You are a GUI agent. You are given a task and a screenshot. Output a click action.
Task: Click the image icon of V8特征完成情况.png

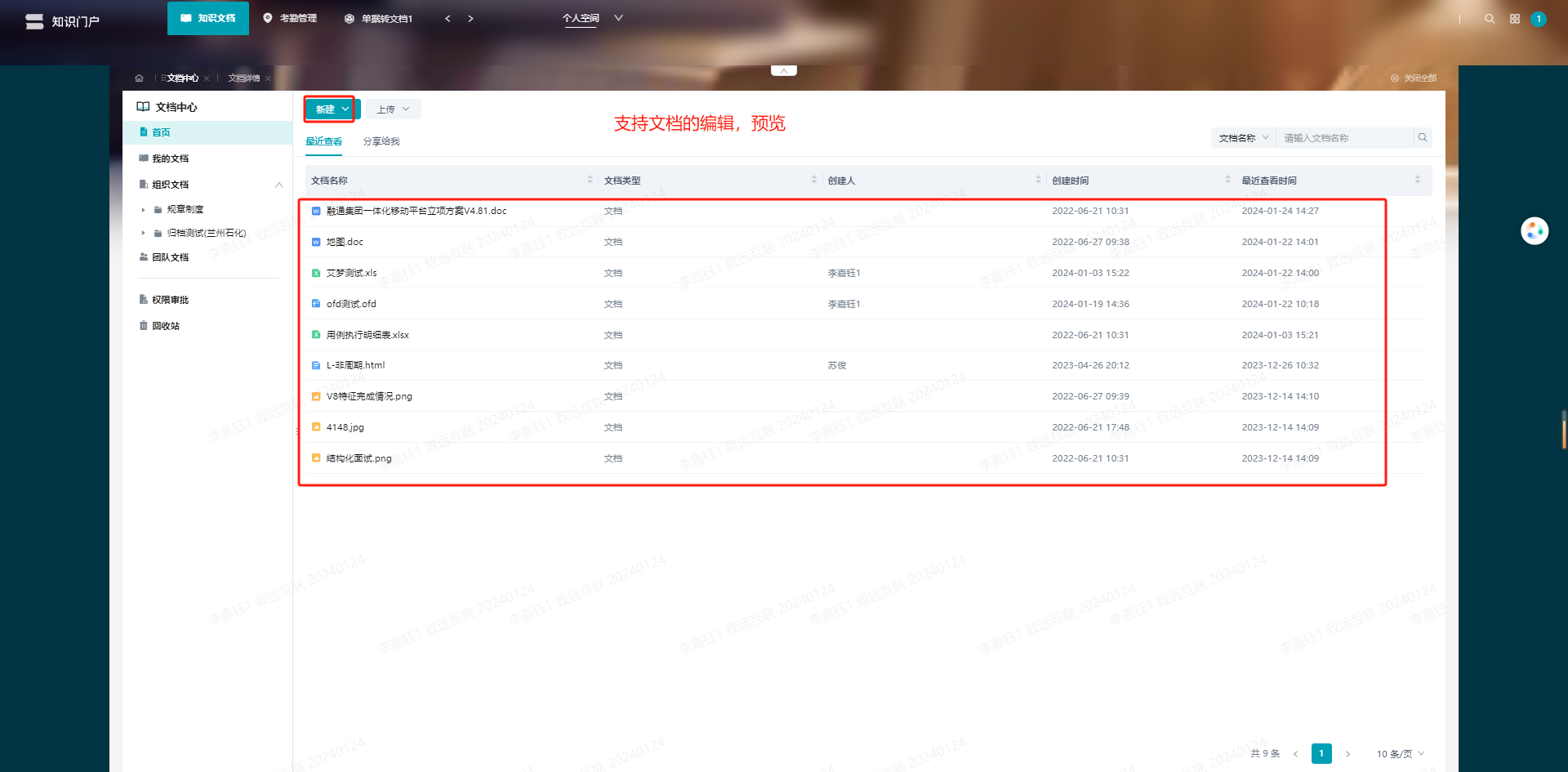pos(316,396)
